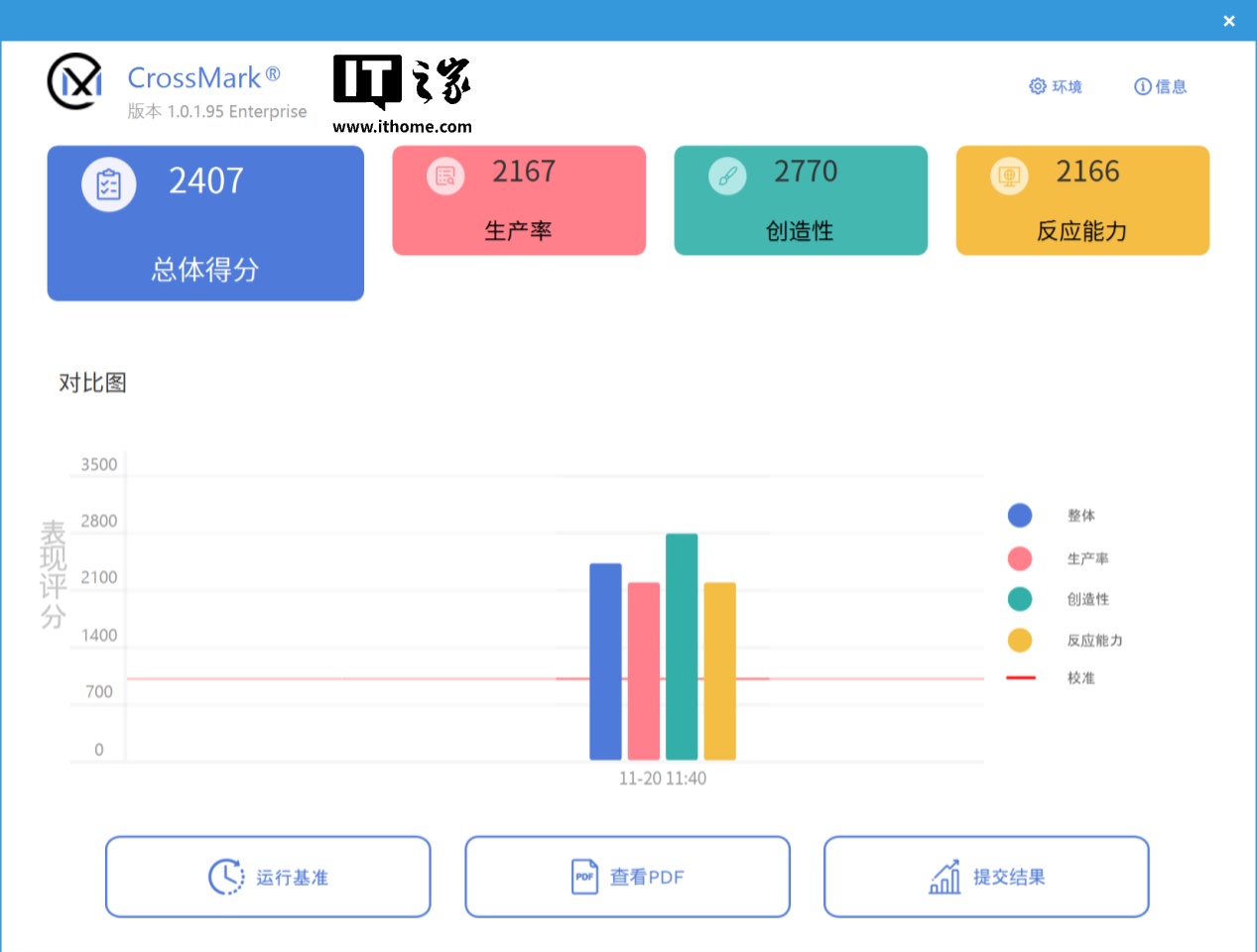
Task: Click the CrossMark logo icon
Action: [75, 81]
